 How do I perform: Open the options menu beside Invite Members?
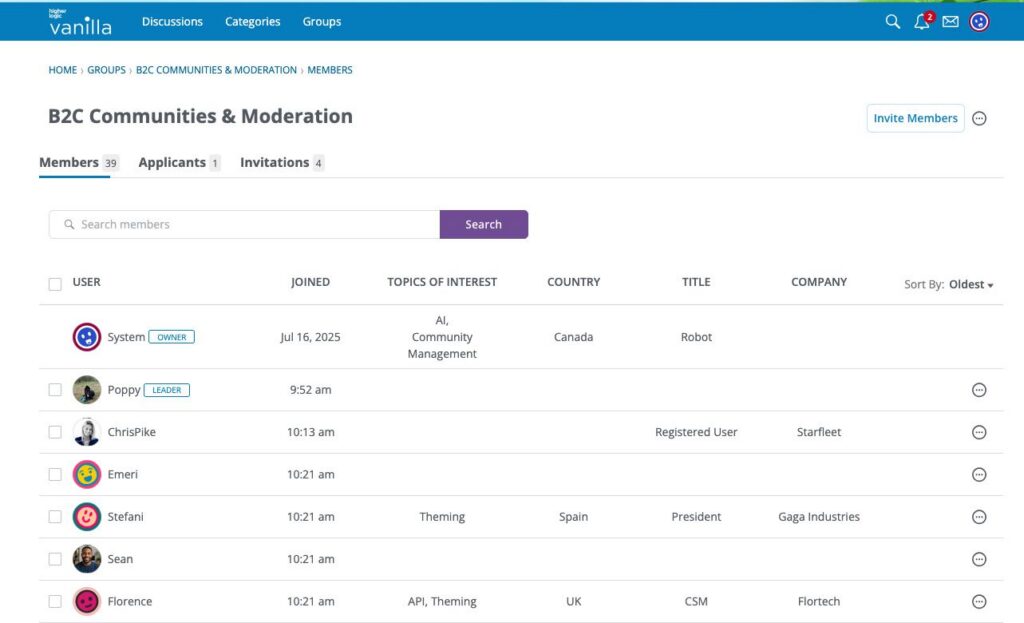click(x=979, y=118)
